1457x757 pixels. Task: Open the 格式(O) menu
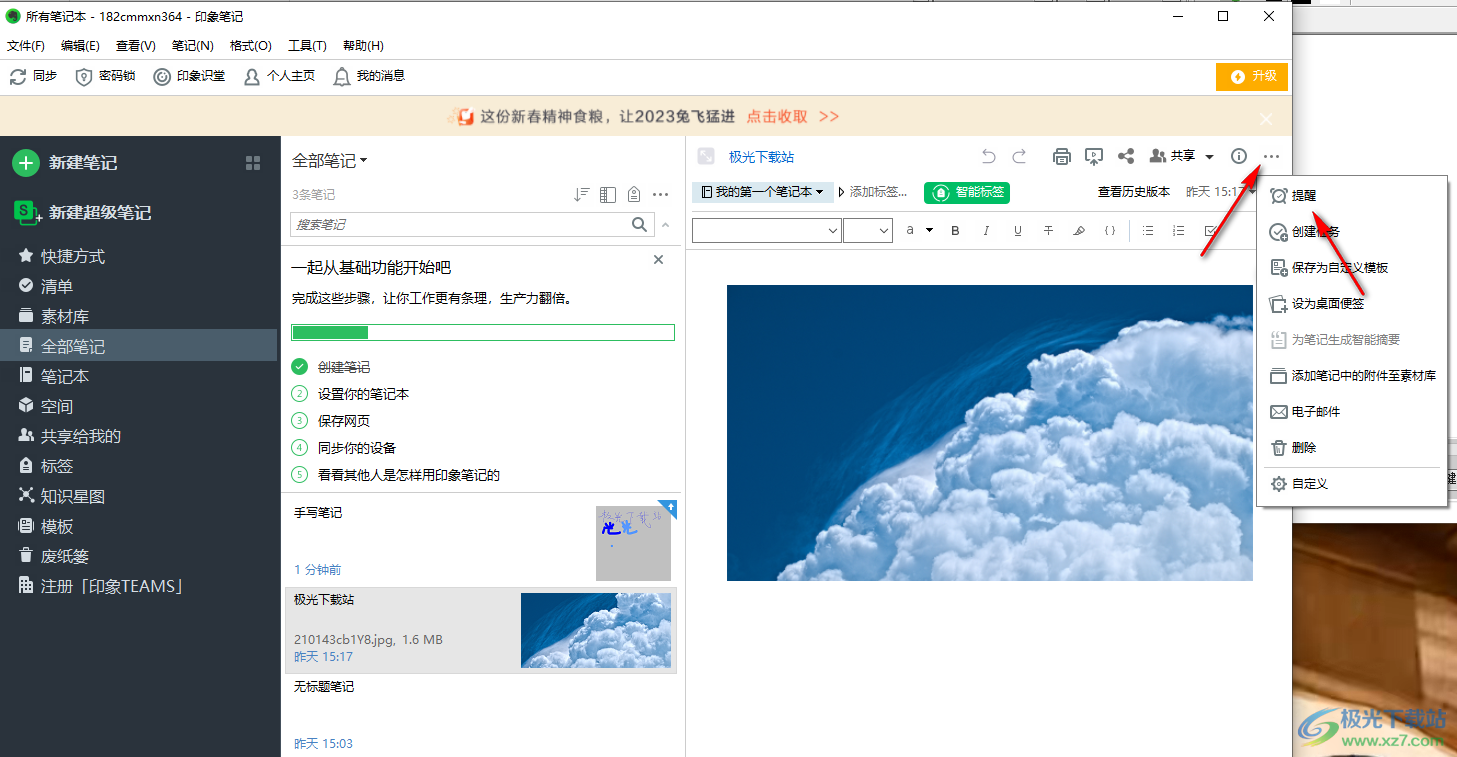click(251, 46)
